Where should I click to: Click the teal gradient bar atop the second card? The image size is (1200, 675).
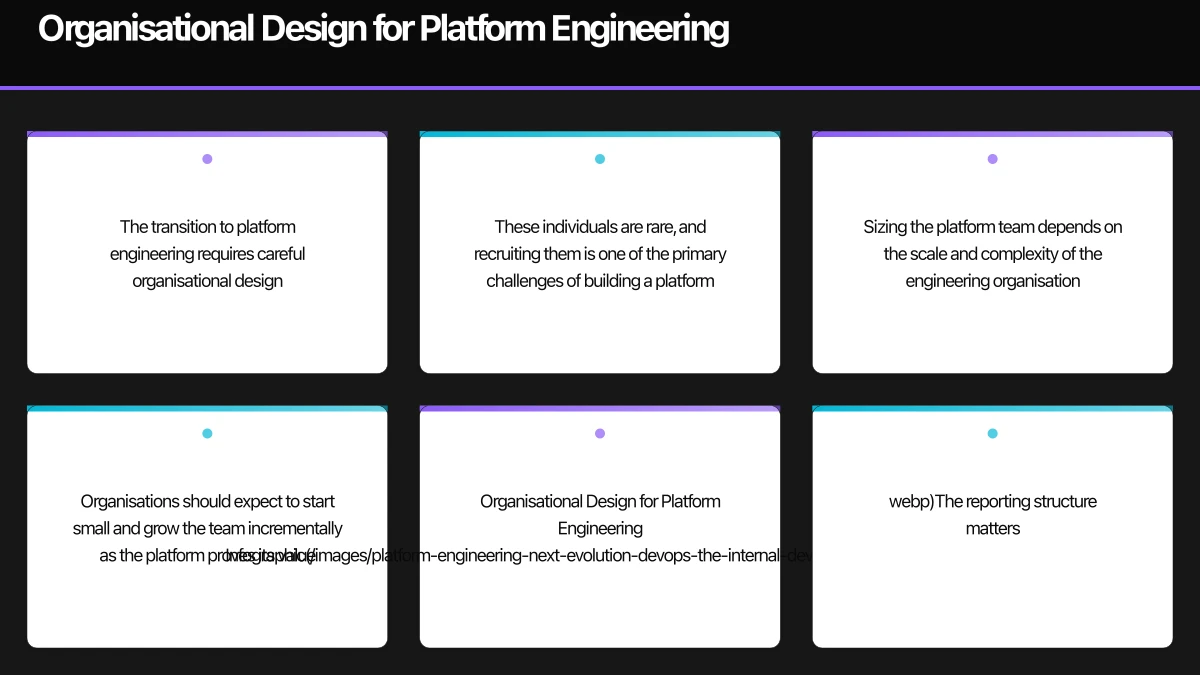[x=600, y=133]
